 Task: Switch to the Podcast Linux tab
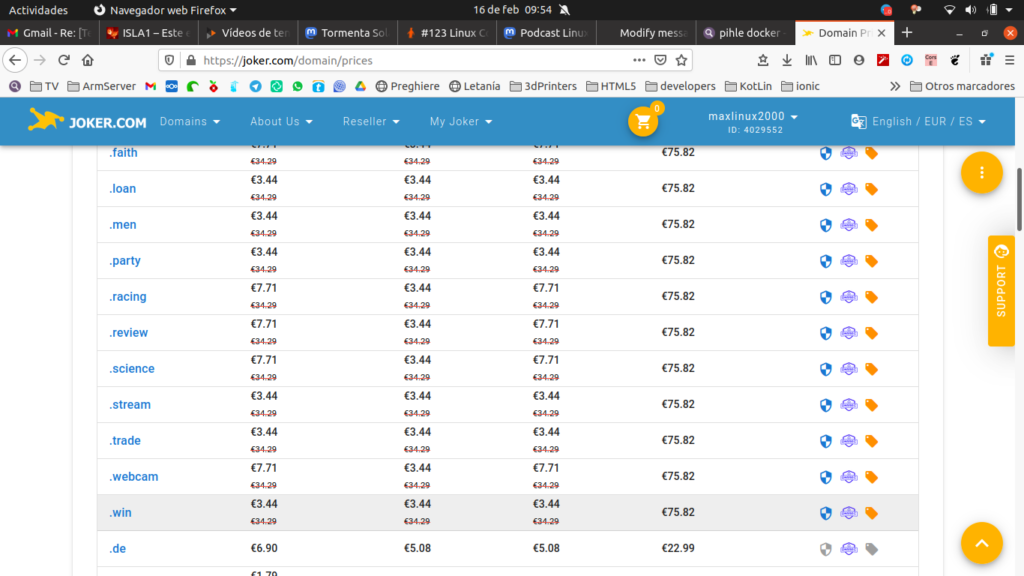[x=546, y=33]
